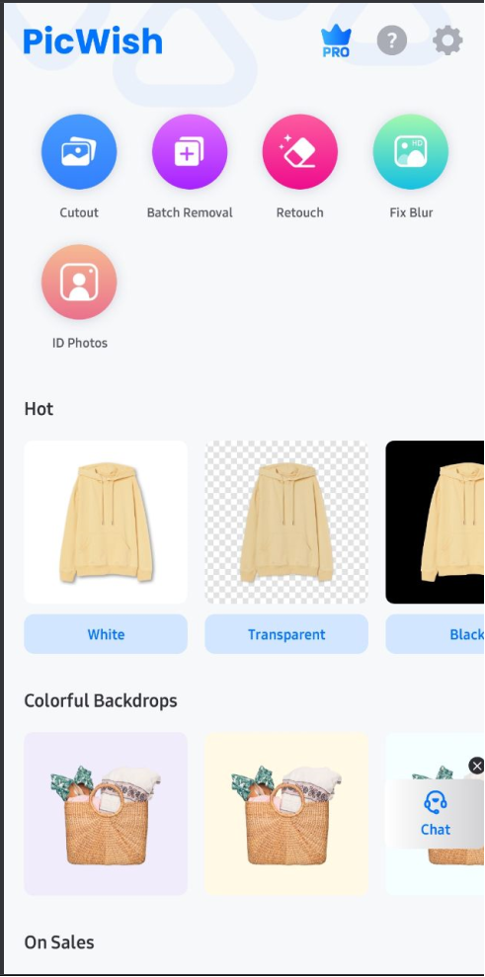Select hoodie thumbnail on white background
Viewport: 485px width, 977px height.
(x=106, y=522)
